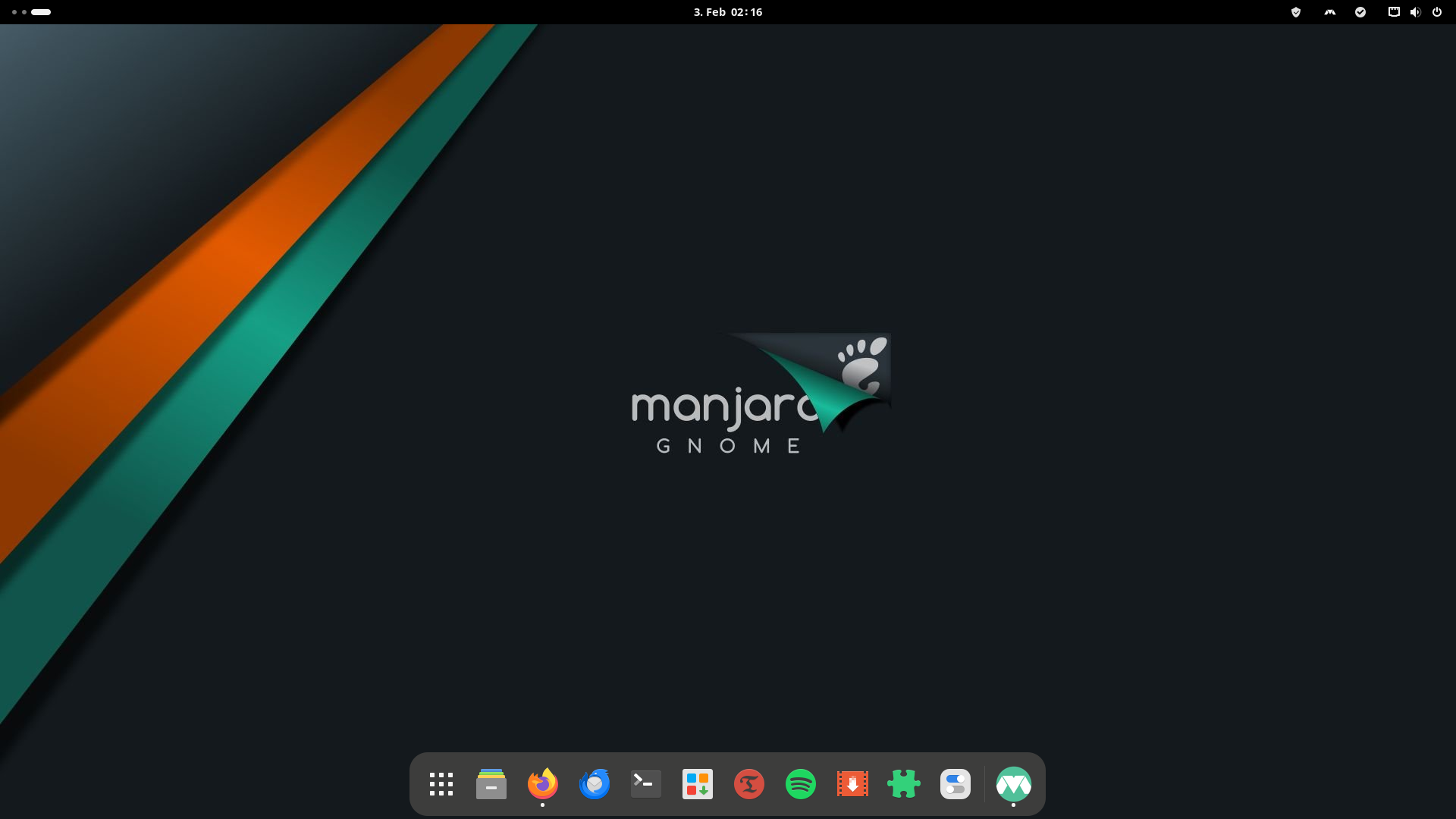Viewport: 1456px width, 819px height.
Task: Open Spotify from the dock
Action: 801,784
